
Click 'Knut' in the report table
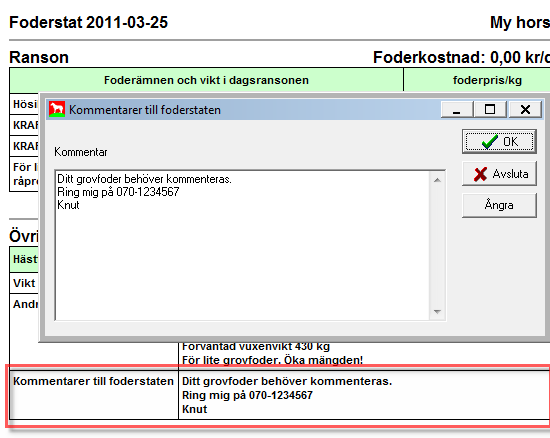[195, 409]
